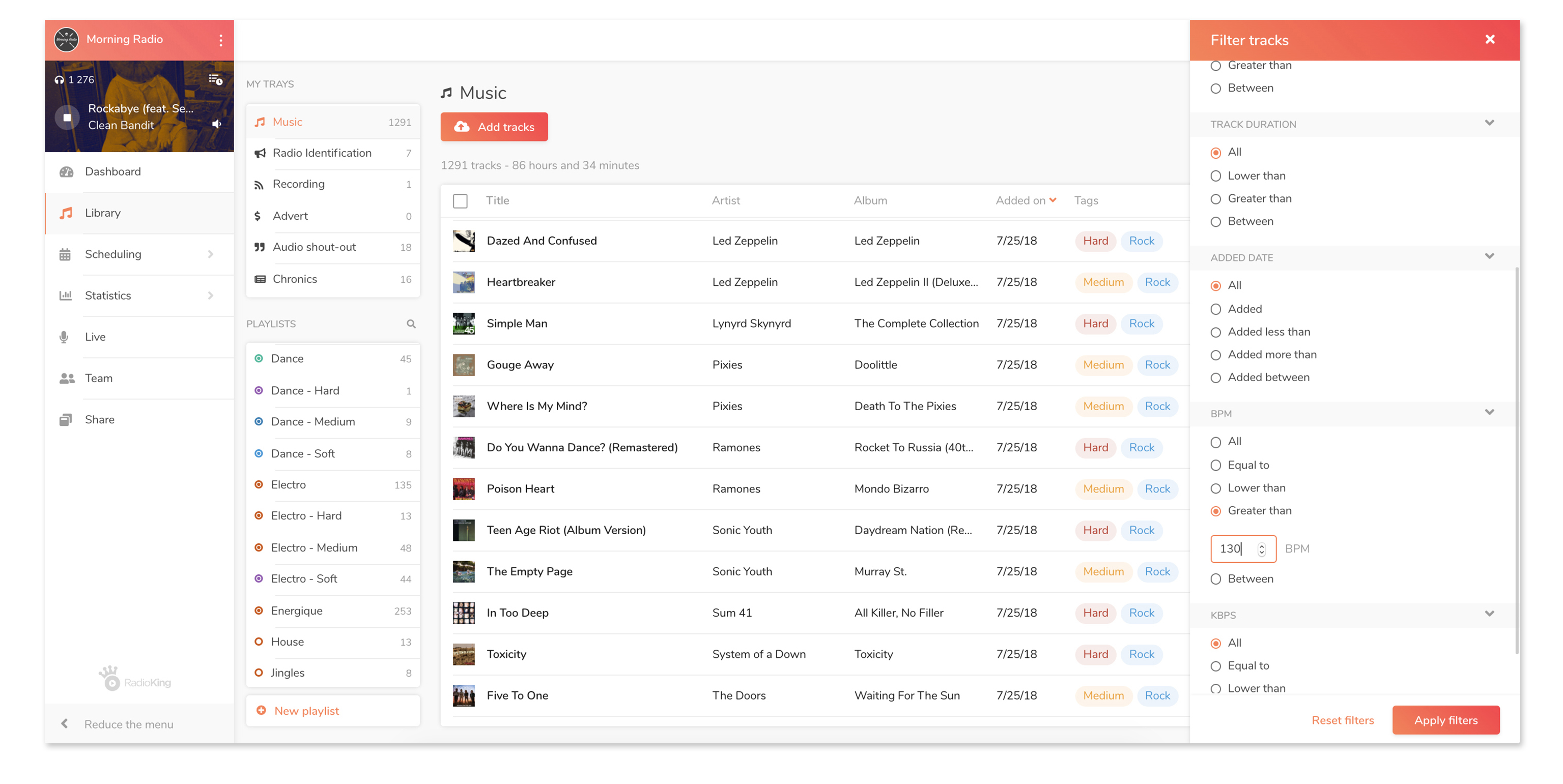Open the Radio Identification tray
Viewport: 1563px width, 784px height.
point(322,154)
